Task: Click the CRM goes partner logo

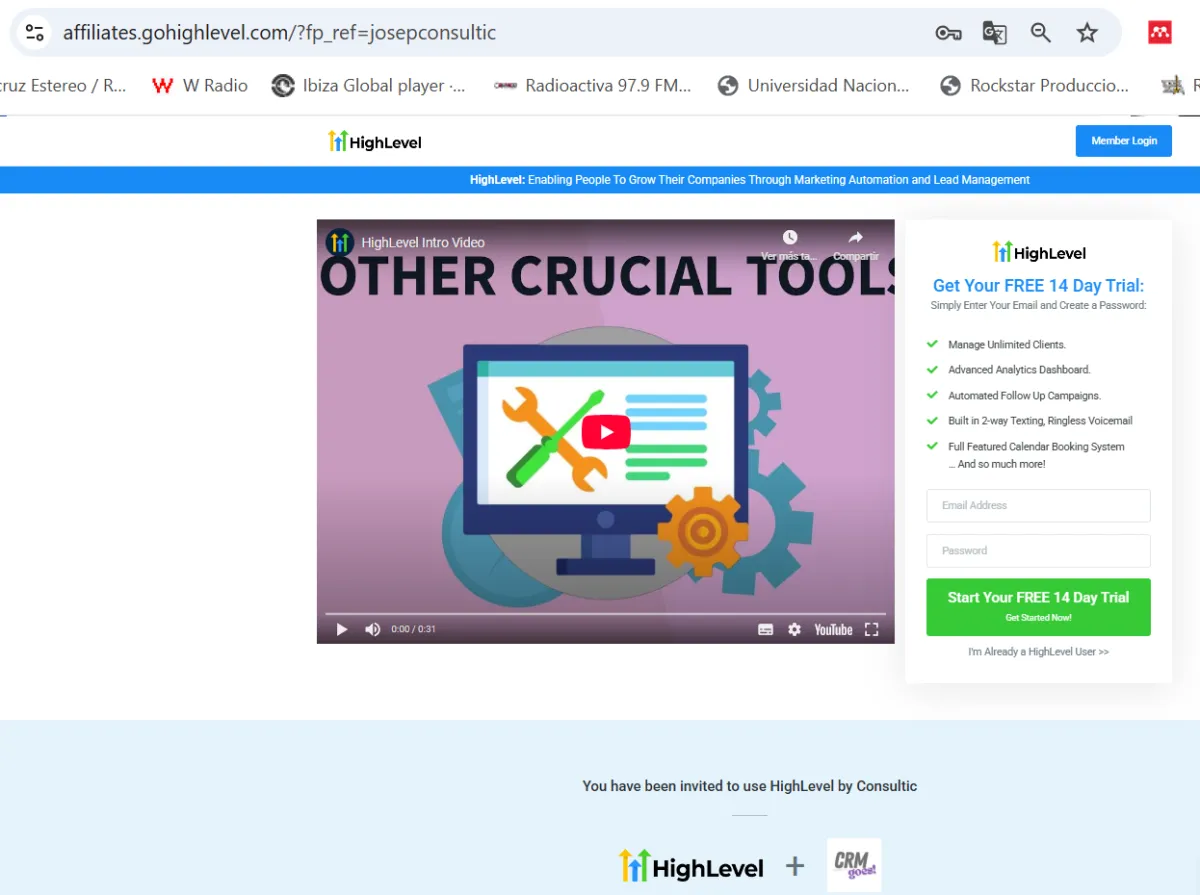Action: coord(855,865)
